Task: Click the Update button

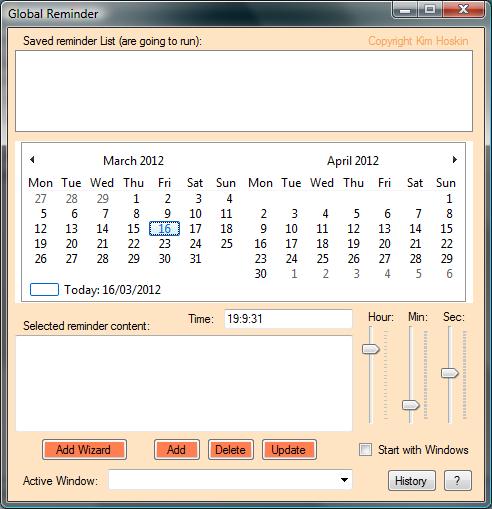Action: point(289,450)
